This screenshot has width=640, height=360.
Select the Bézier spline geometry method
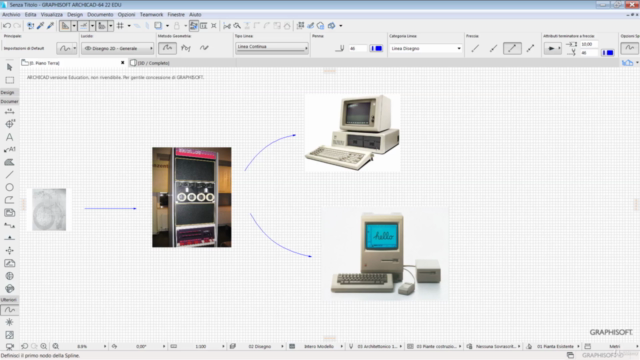pyautogui.click(x=186, y=48)
